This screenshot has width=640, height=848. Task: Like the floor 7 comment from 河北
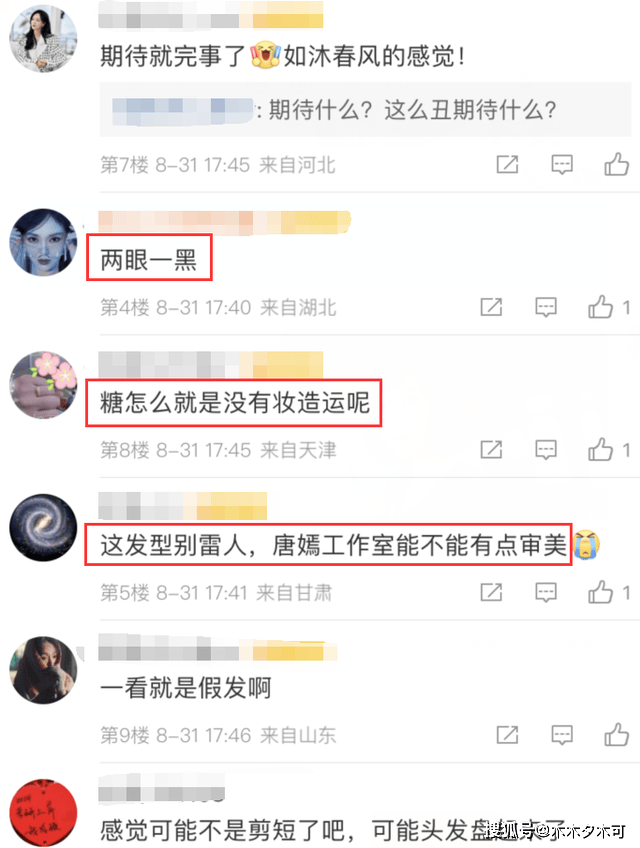tap(616, 164)
